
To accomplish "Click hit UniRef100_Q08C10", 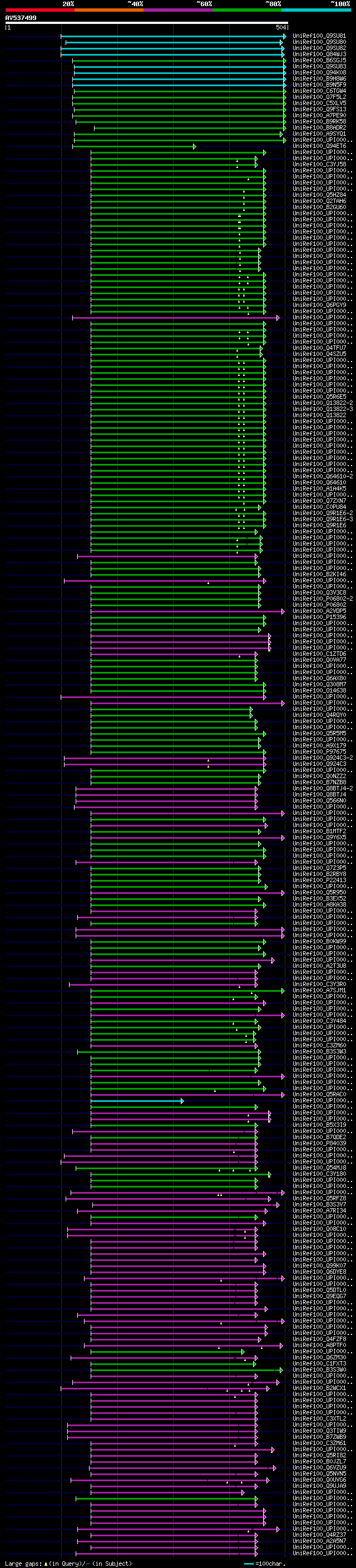I will pyautogui.click(x=319, y=1229).
